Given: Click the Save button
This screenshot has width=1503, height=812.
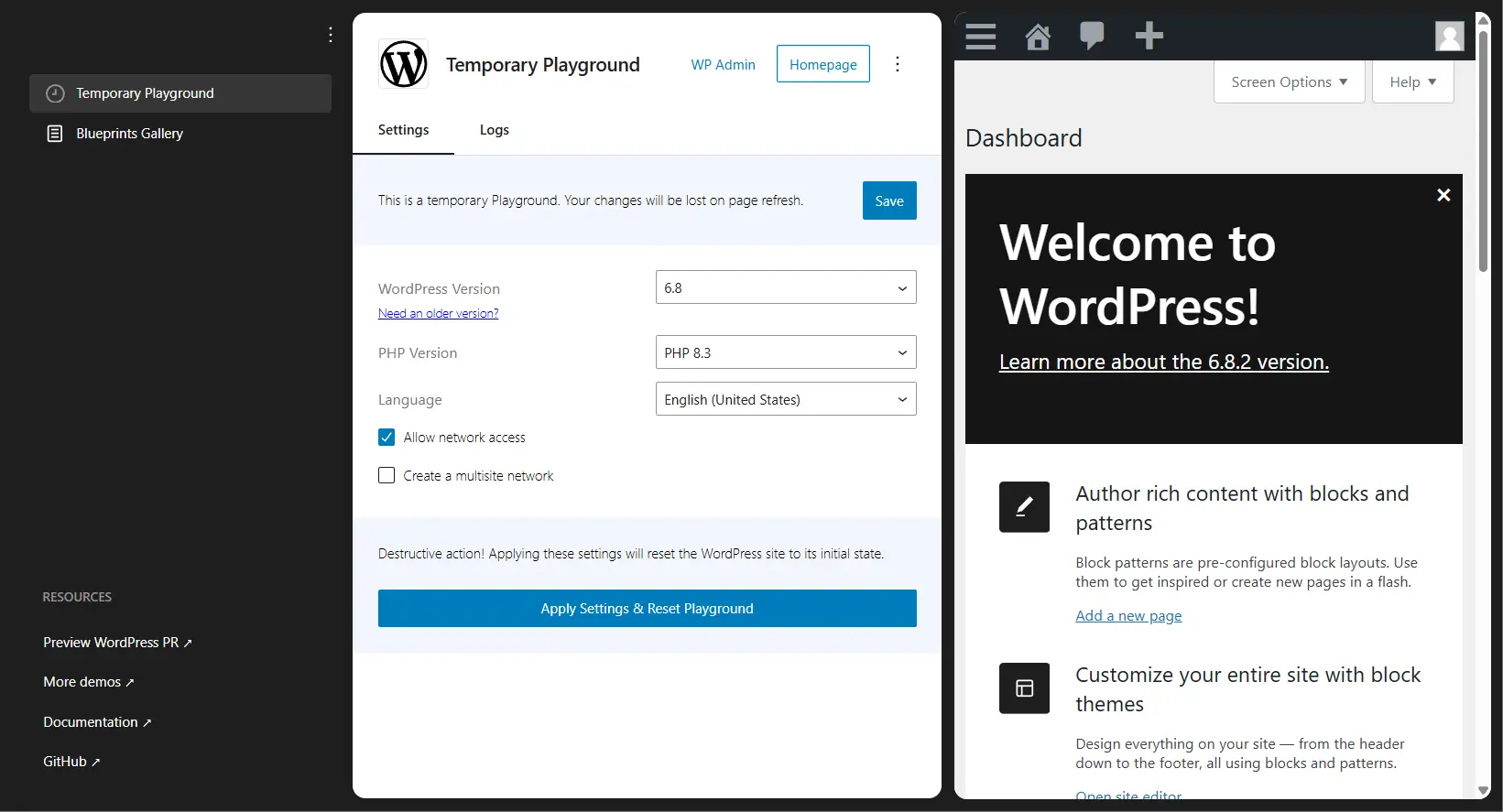Looking at the screenshot, I should pos(889,200).
